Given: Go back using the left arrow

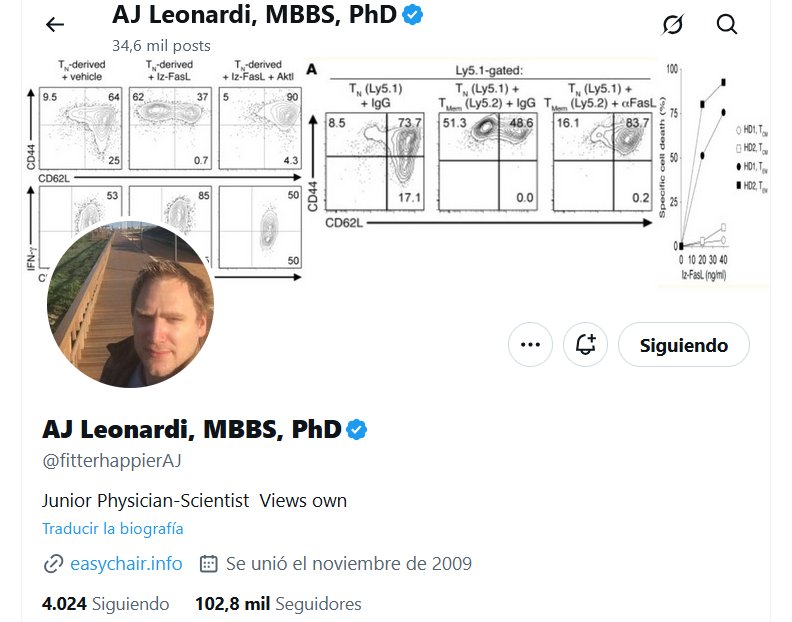Looking at the screenshot, I should 55,25.
